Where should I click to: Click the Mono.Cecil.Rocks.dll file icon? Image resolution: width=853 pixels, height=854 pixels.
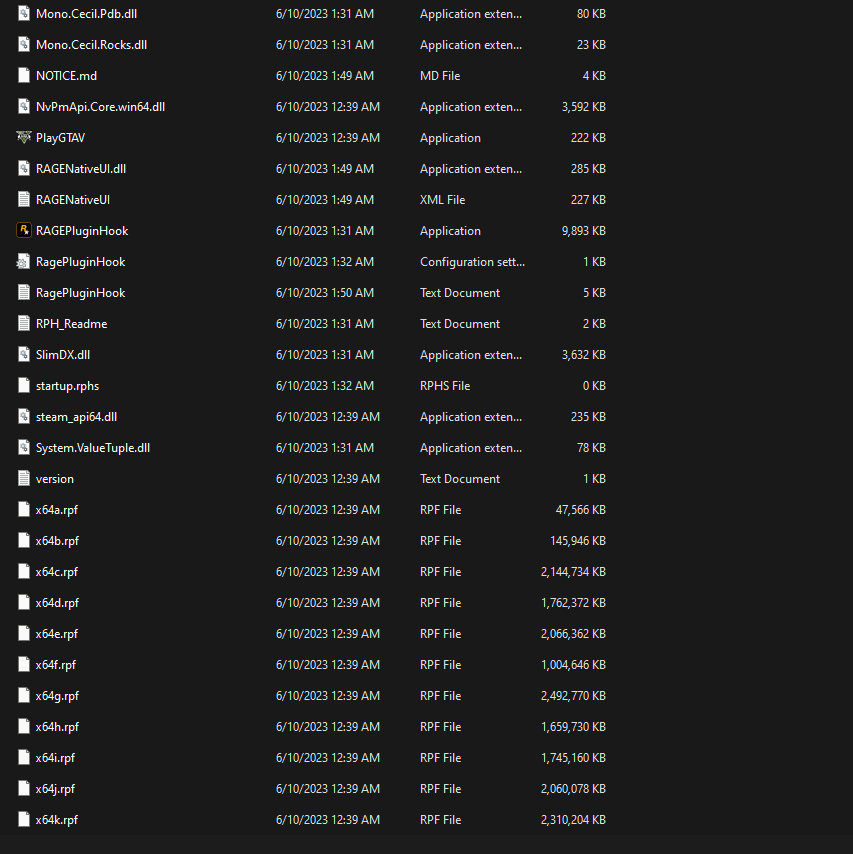[23, 45]
